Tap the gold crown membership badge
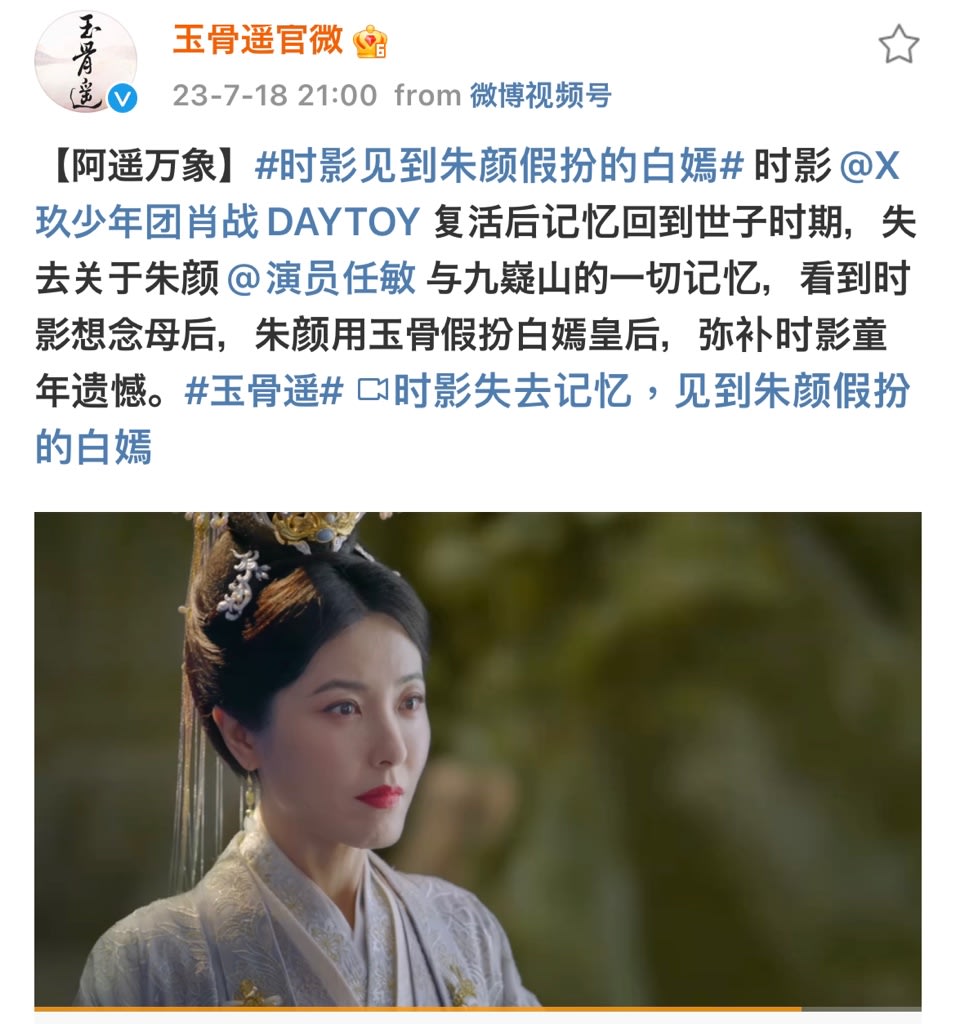Viewport: 956px width, 1024px height. [x=370, y=42]
